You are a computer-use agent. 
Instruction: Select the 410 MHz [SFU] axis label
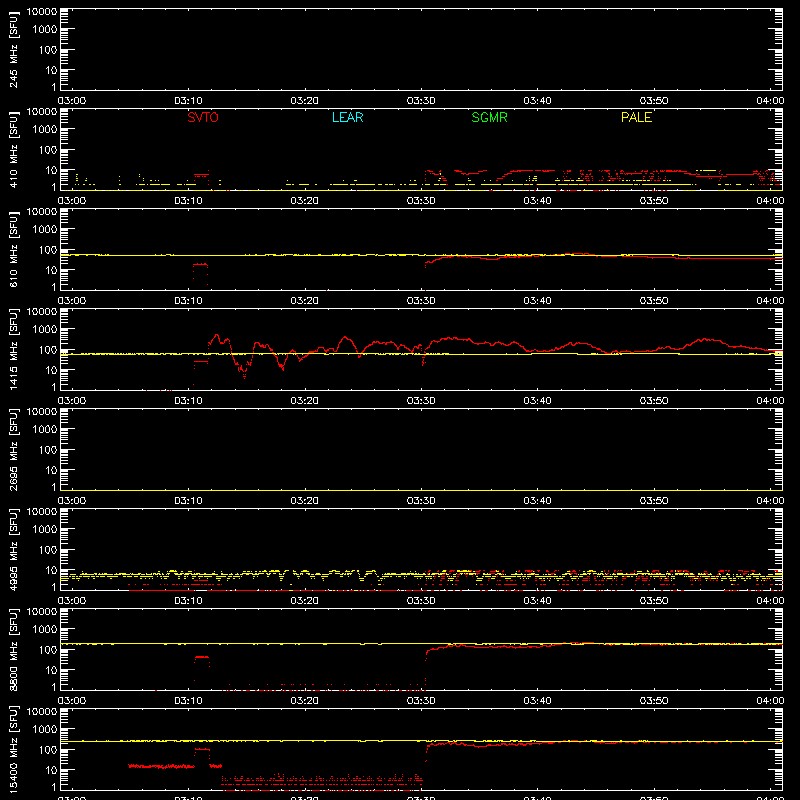coord(14,149)
